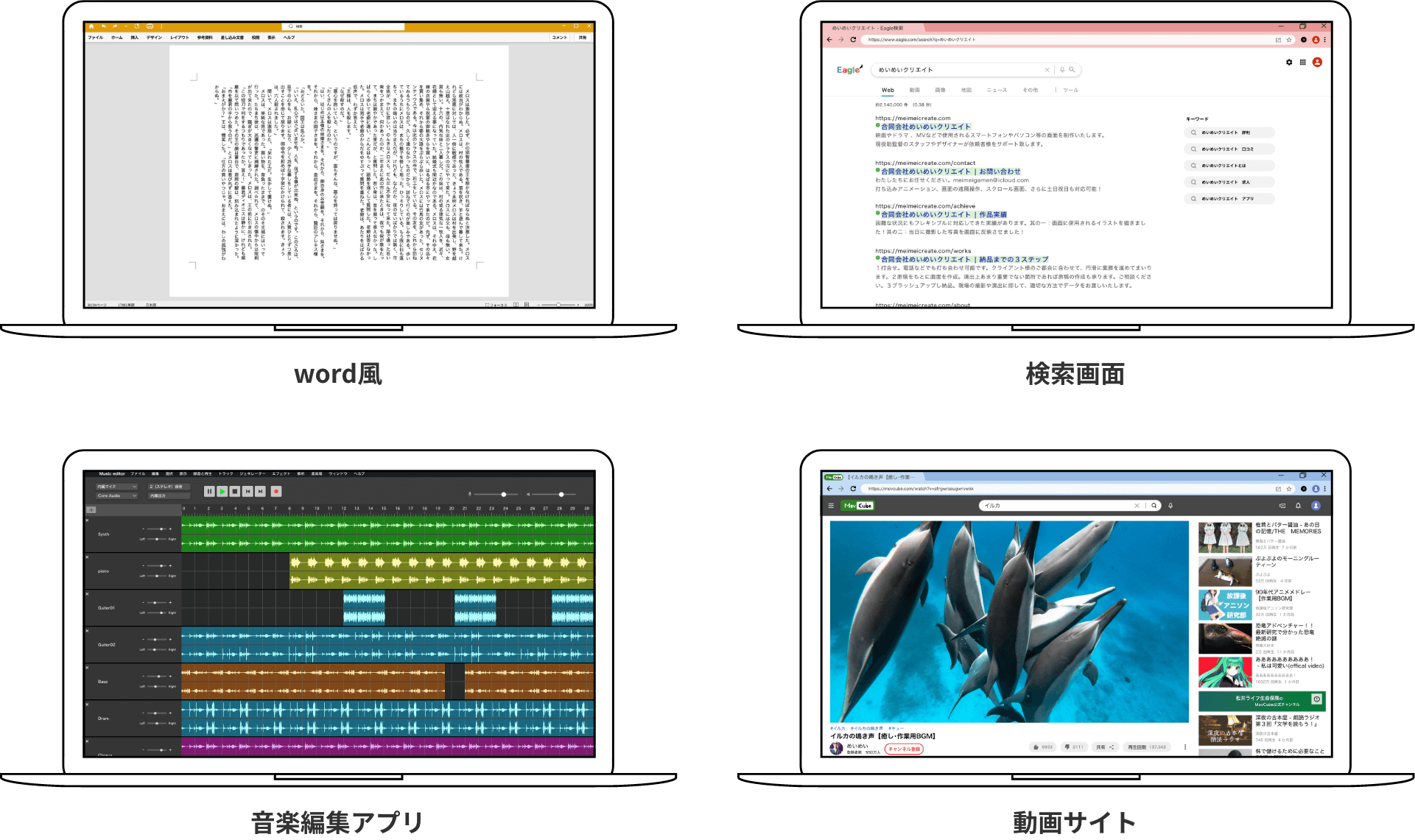Screen dimensions: 1415x840
Task: Open the 恐竜アドベンチャー video thumbnail
Action: [1225, 638]
